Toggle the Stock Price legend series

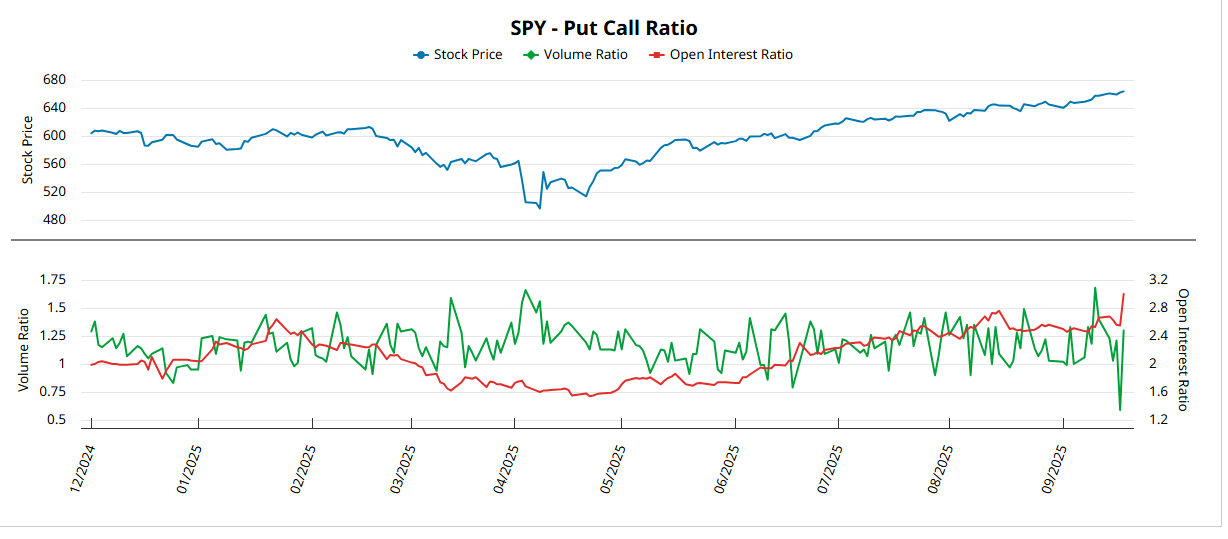pyautogui.click(x=458, y=55)
